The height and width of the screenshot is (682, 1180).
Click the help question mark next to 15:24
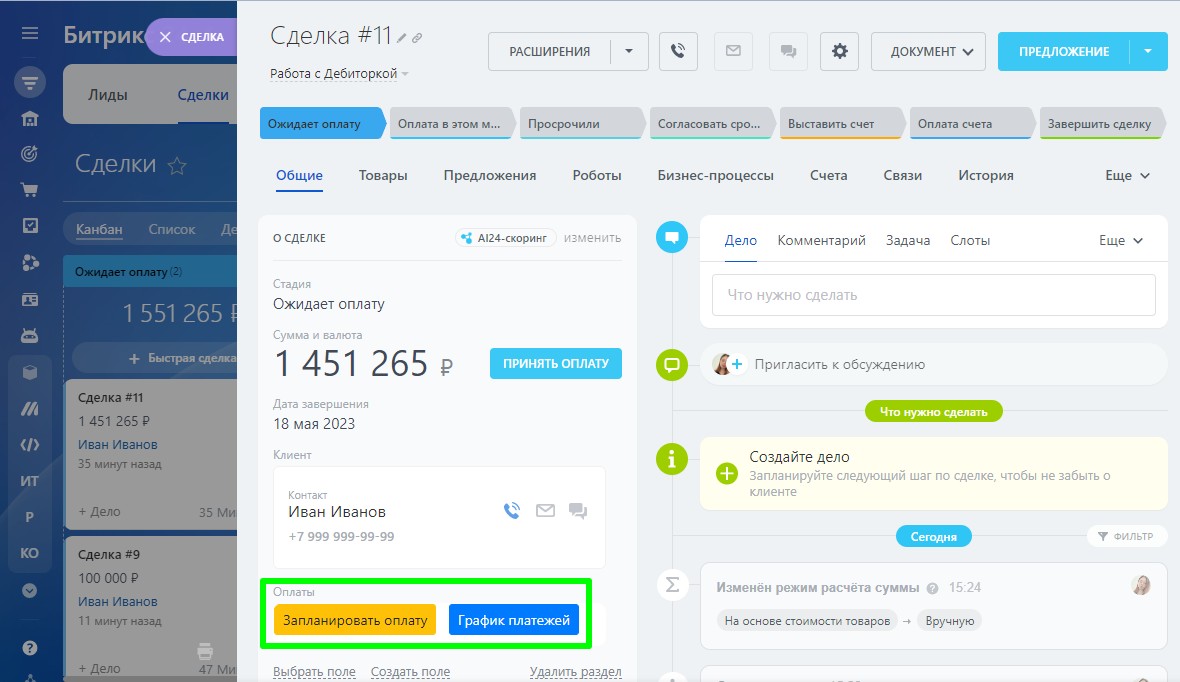coord(932,588)
